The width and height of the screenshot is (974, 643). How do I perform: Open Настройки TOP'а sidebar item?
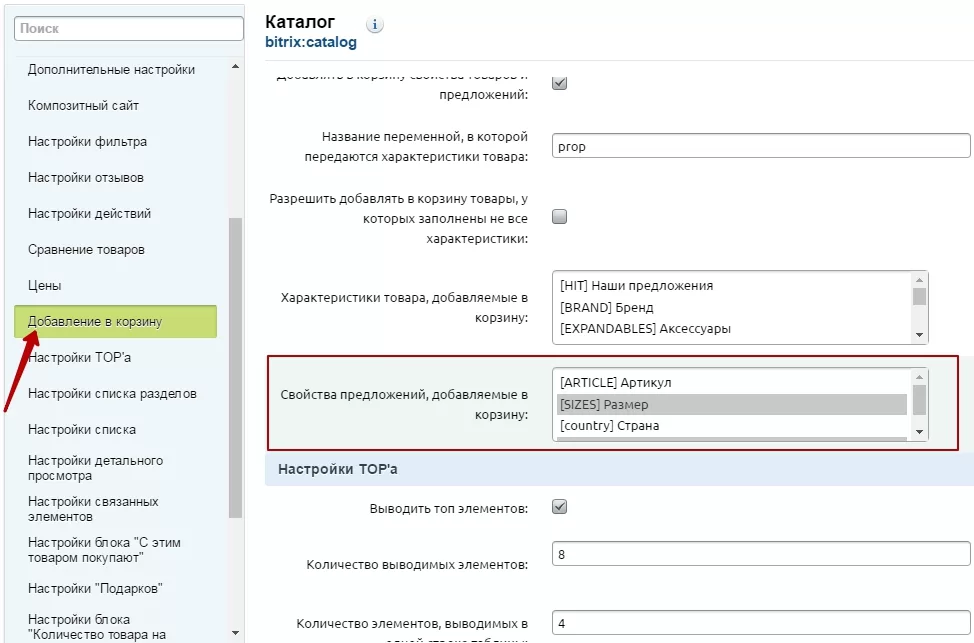80,358
